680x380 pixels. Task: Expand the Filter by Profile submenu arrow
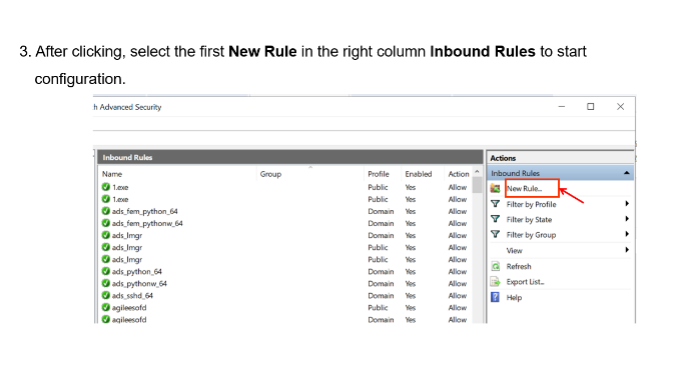point(627,203)
